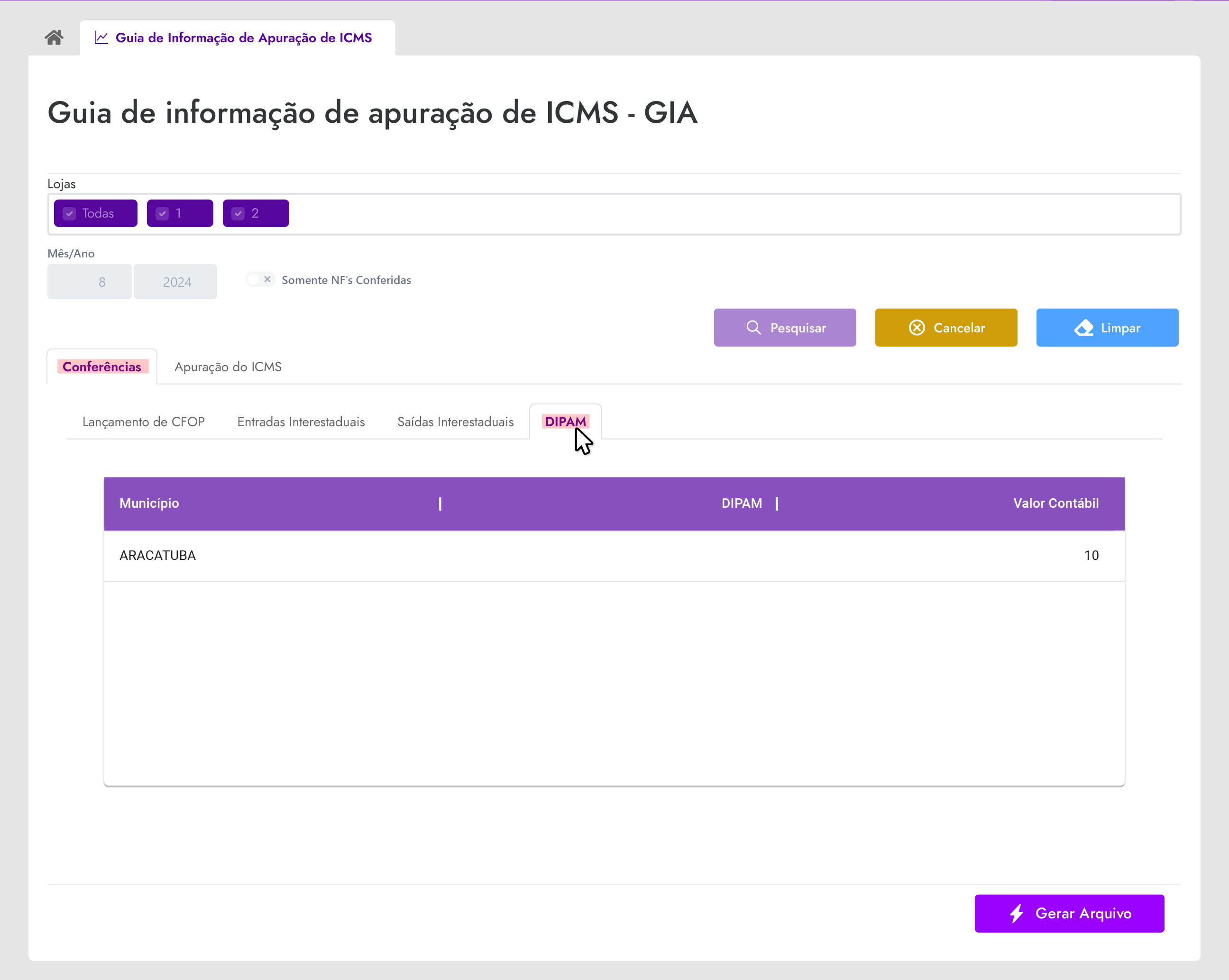Click the year 2024 input field
Viewport: 1229px width, 980px height.
175,282
